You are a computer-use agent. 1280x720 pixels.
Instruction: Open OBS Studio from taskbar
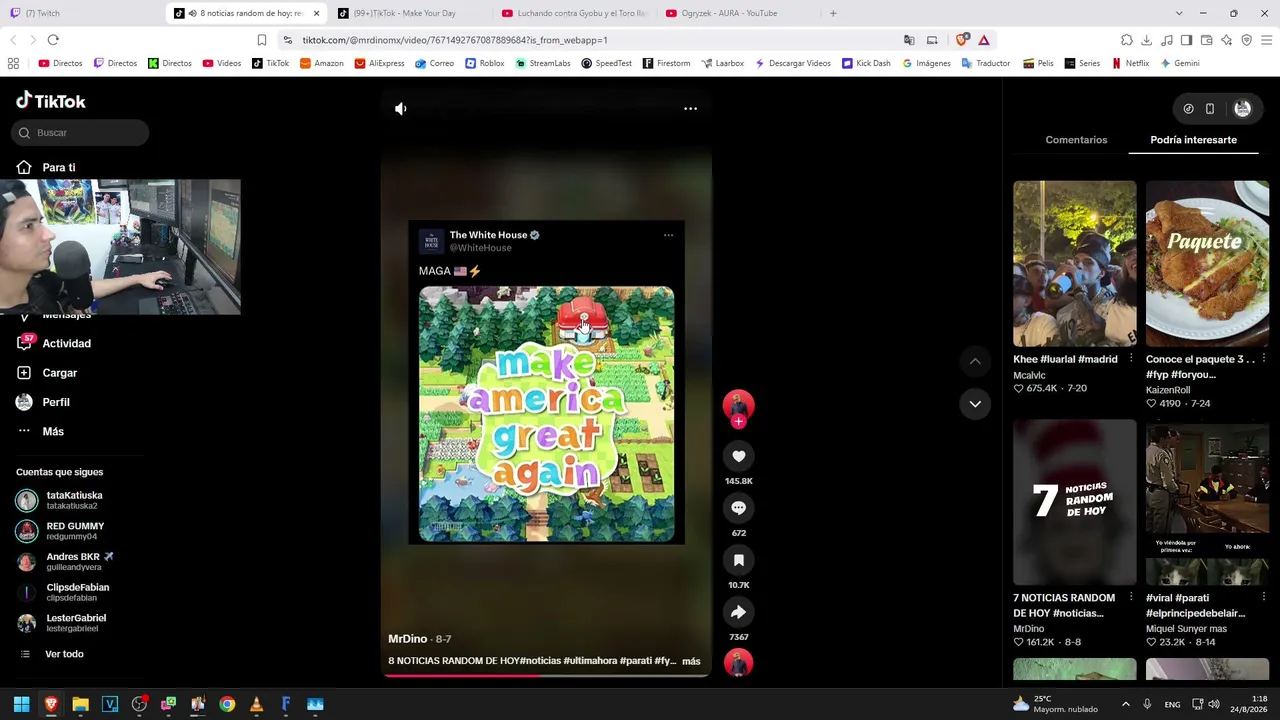[x=139, y=704]
